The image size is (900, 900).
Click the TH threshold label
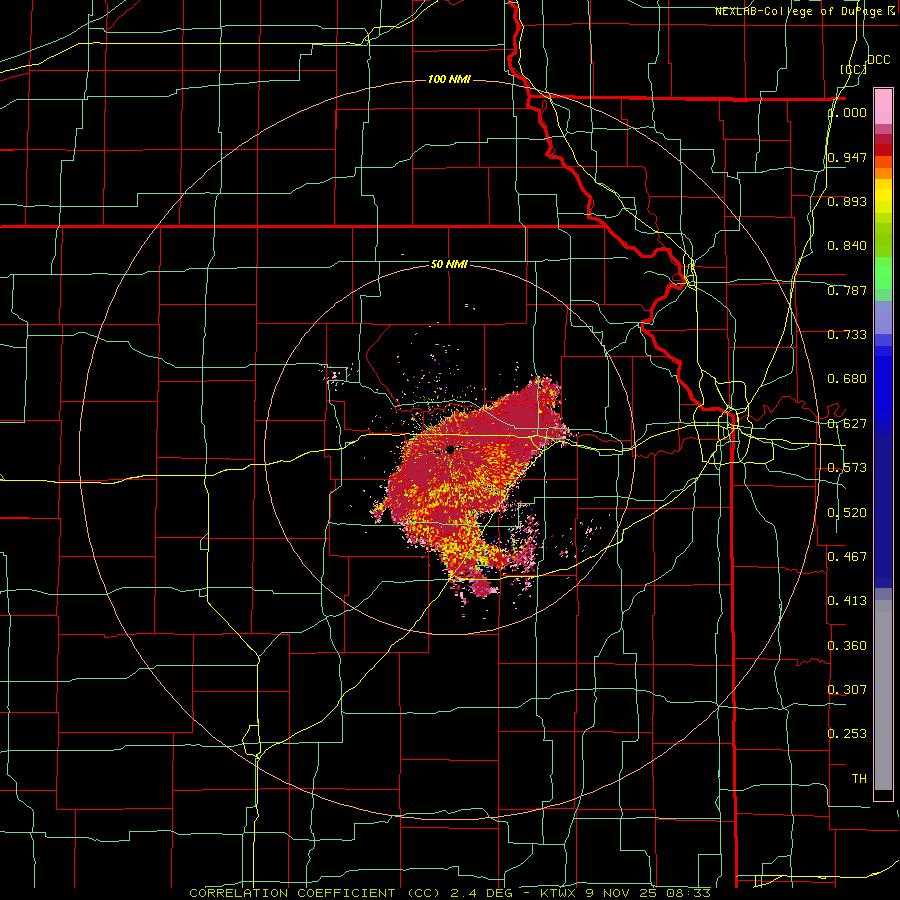[859, 778]
